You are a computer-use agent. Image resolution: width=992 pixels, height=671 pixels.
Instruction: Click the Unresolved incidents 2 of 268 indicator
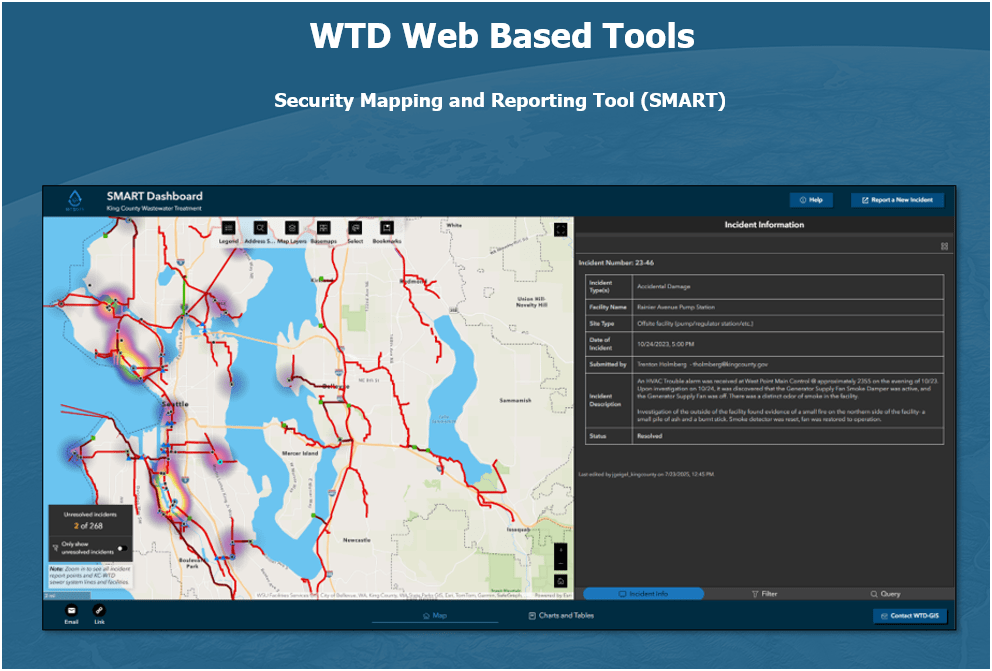[x=90, y=520]
